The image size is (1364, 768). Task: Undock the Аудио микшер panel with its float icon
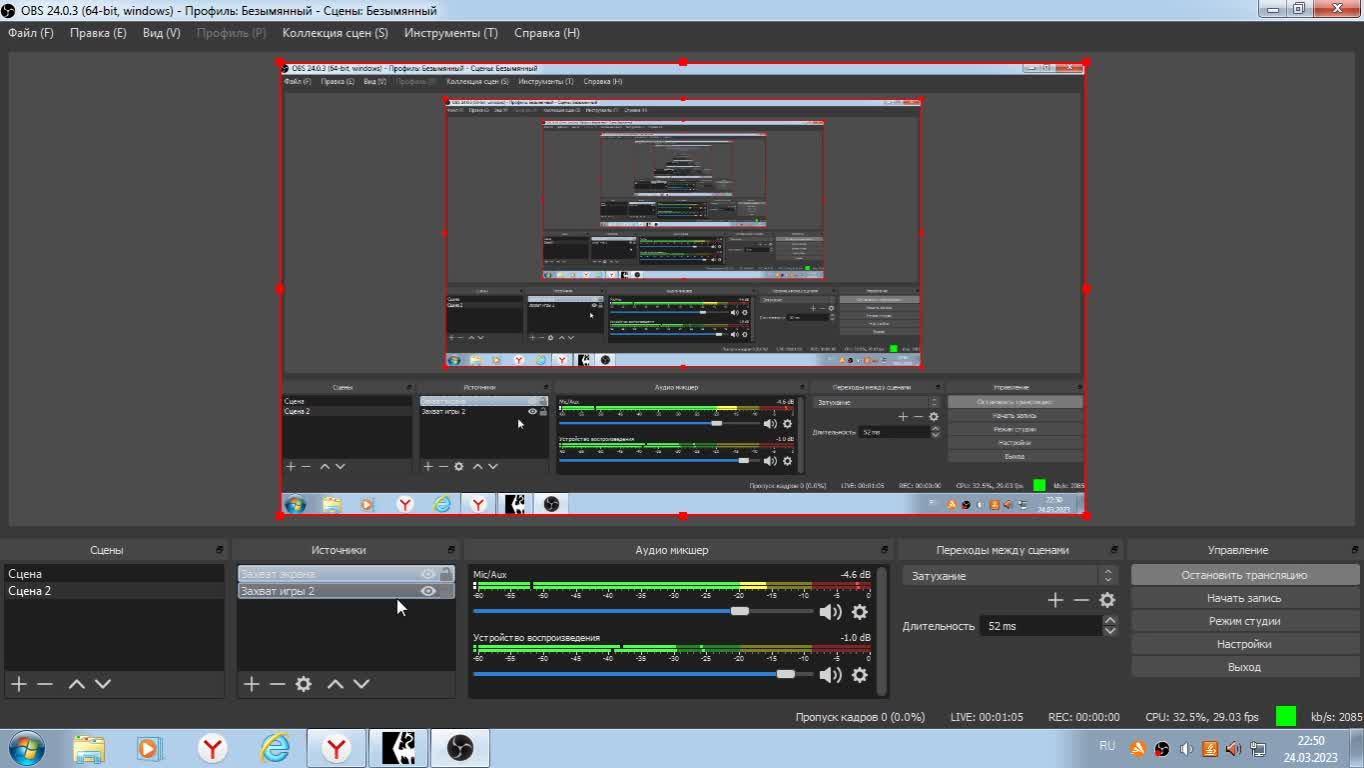[884, 550]
